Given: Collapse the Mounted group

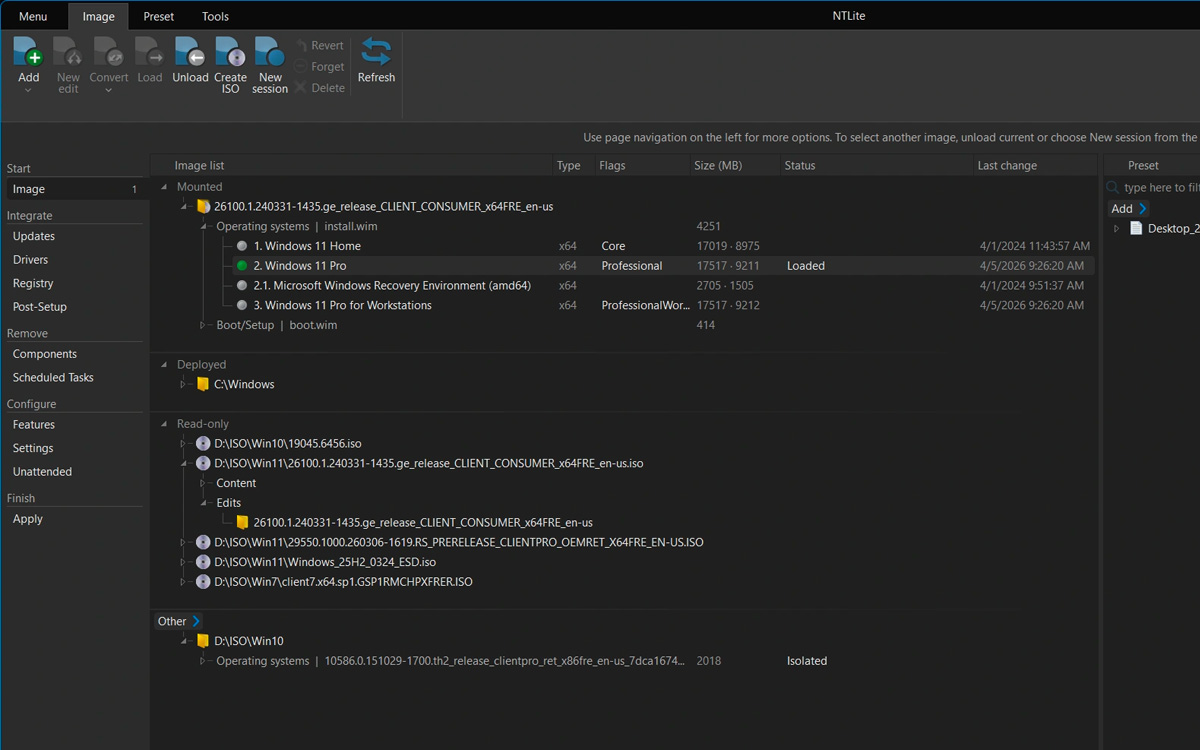Looking at the screenshot, I should tap(165, 187).
